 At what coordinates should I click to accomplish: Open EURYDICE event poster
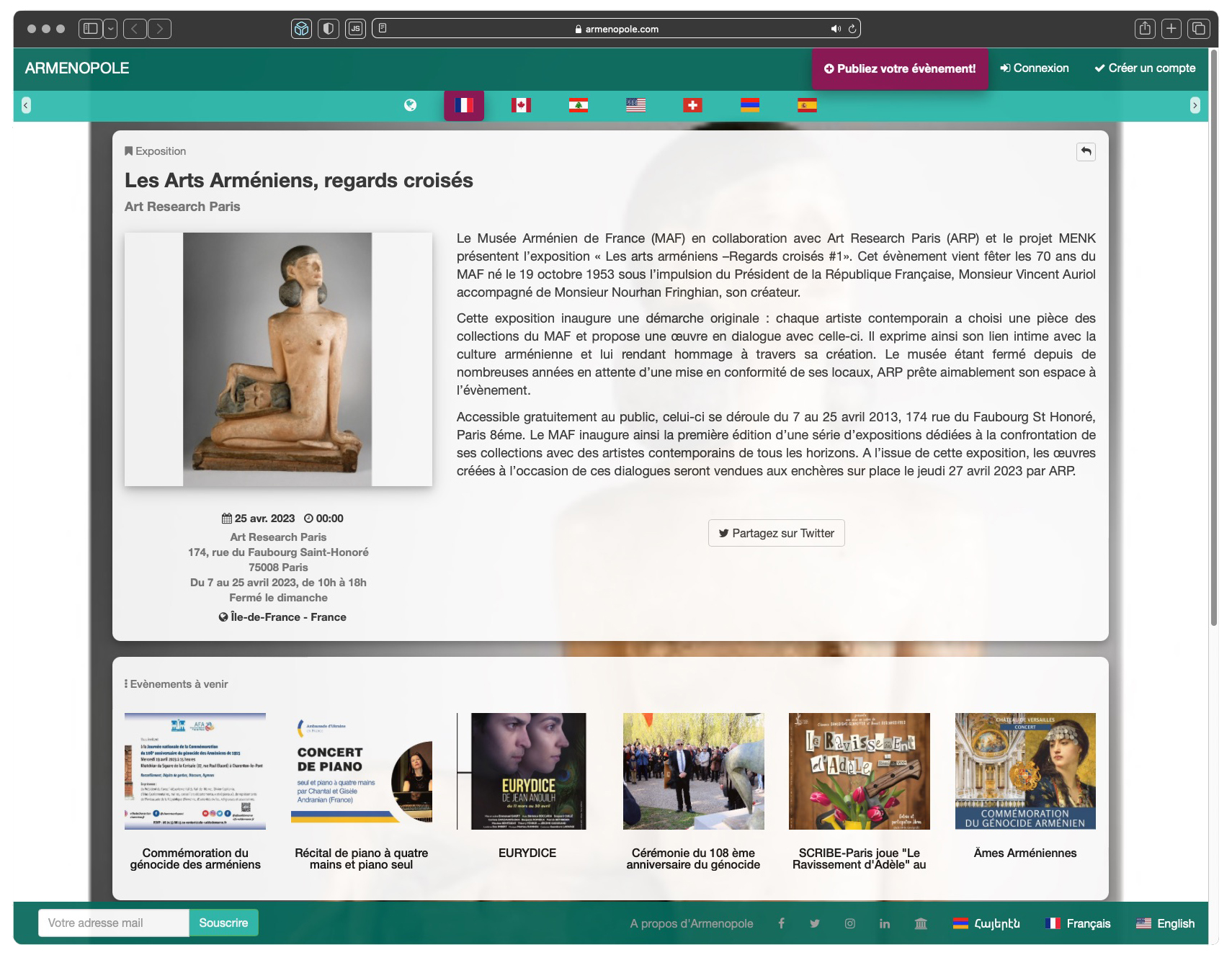pyautogui.click(x=527, y=771)
